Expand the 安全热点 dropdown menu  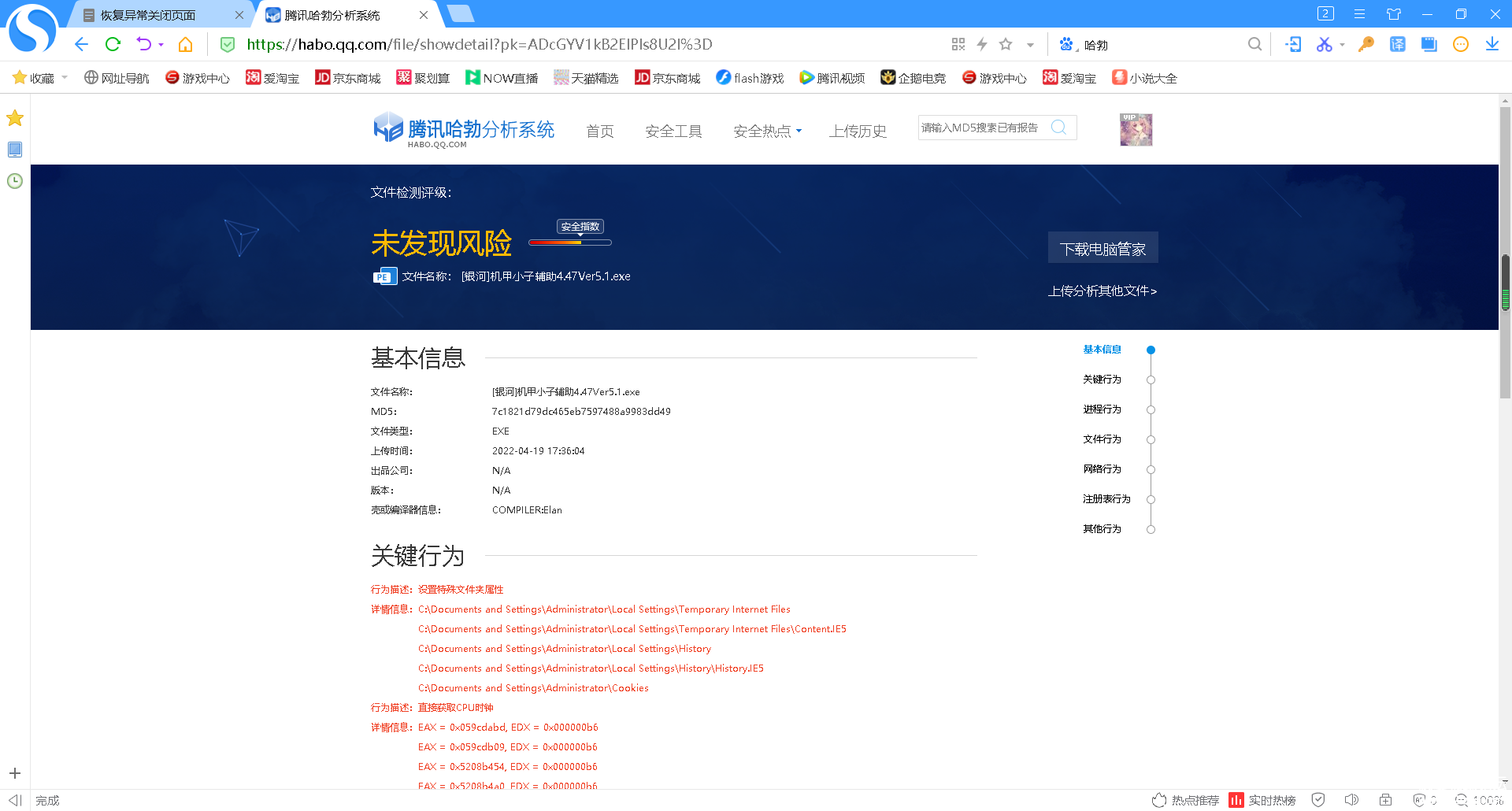click(x=768, y=131)
